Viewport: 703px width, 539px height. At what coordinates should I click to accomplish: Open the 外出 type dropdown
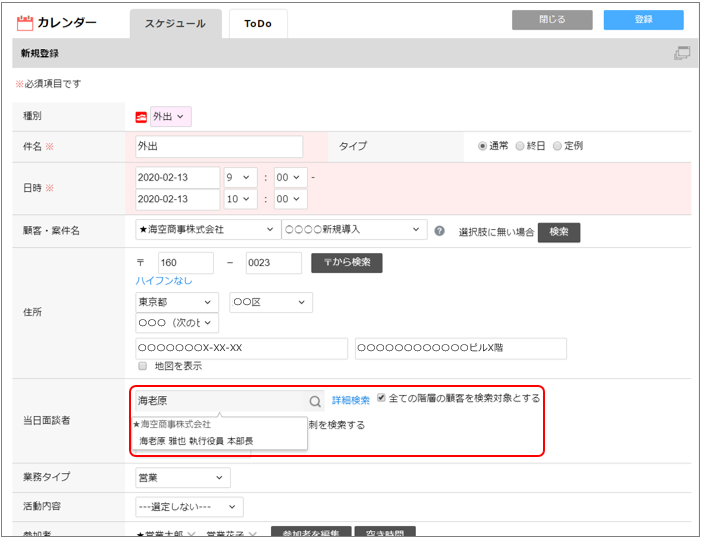[171, 117]
